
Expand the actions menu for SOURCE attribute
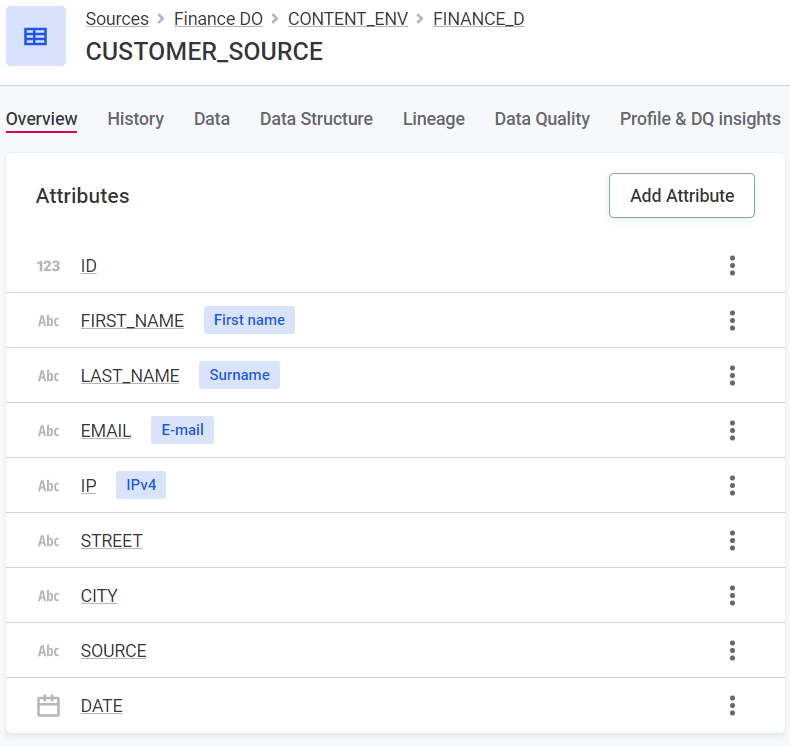[x=732, y=651]
